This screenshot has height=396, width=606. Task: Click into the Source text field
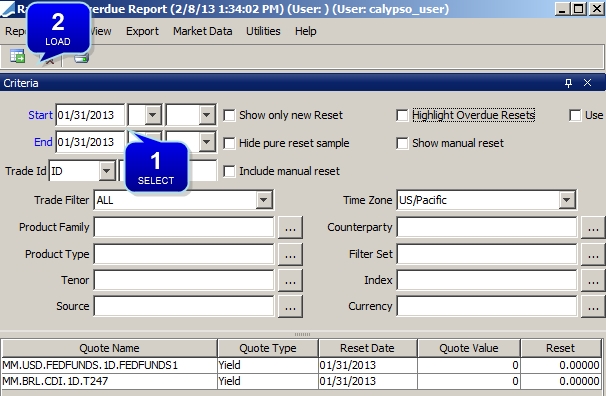point(184,306)
